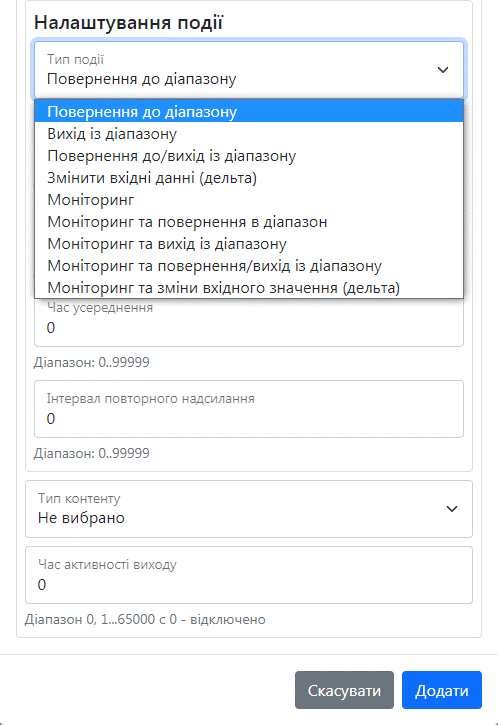This screenshot has height=725, width=498.
Task: Choose 'Моніторинг та зміни вхідного значення (дельта)'
Action: point(249,288)
